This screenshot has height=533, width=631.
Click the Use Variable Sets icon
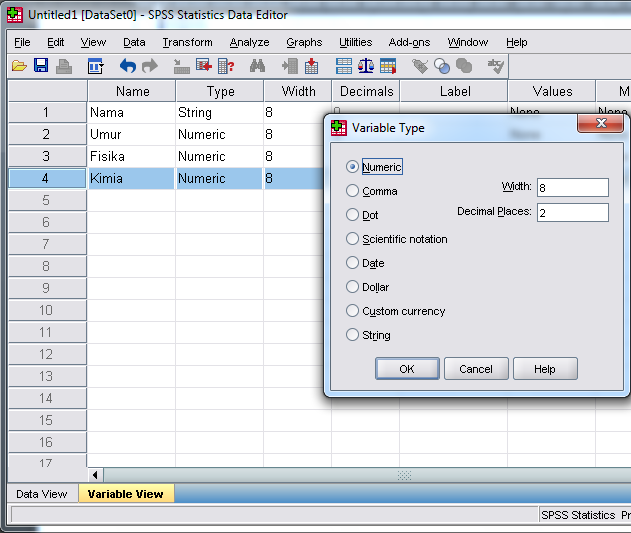coord(442,66)
